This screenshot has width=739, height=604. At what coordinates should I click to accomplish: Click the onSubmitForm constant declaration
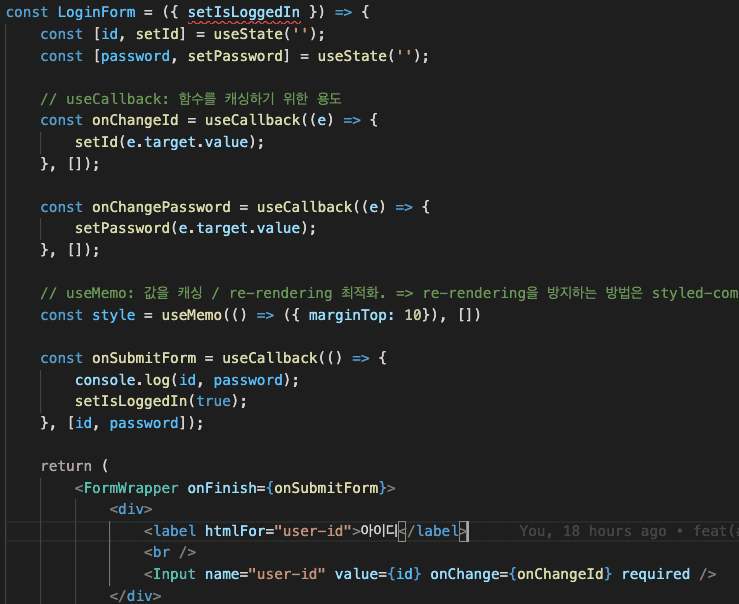point(144,358)
